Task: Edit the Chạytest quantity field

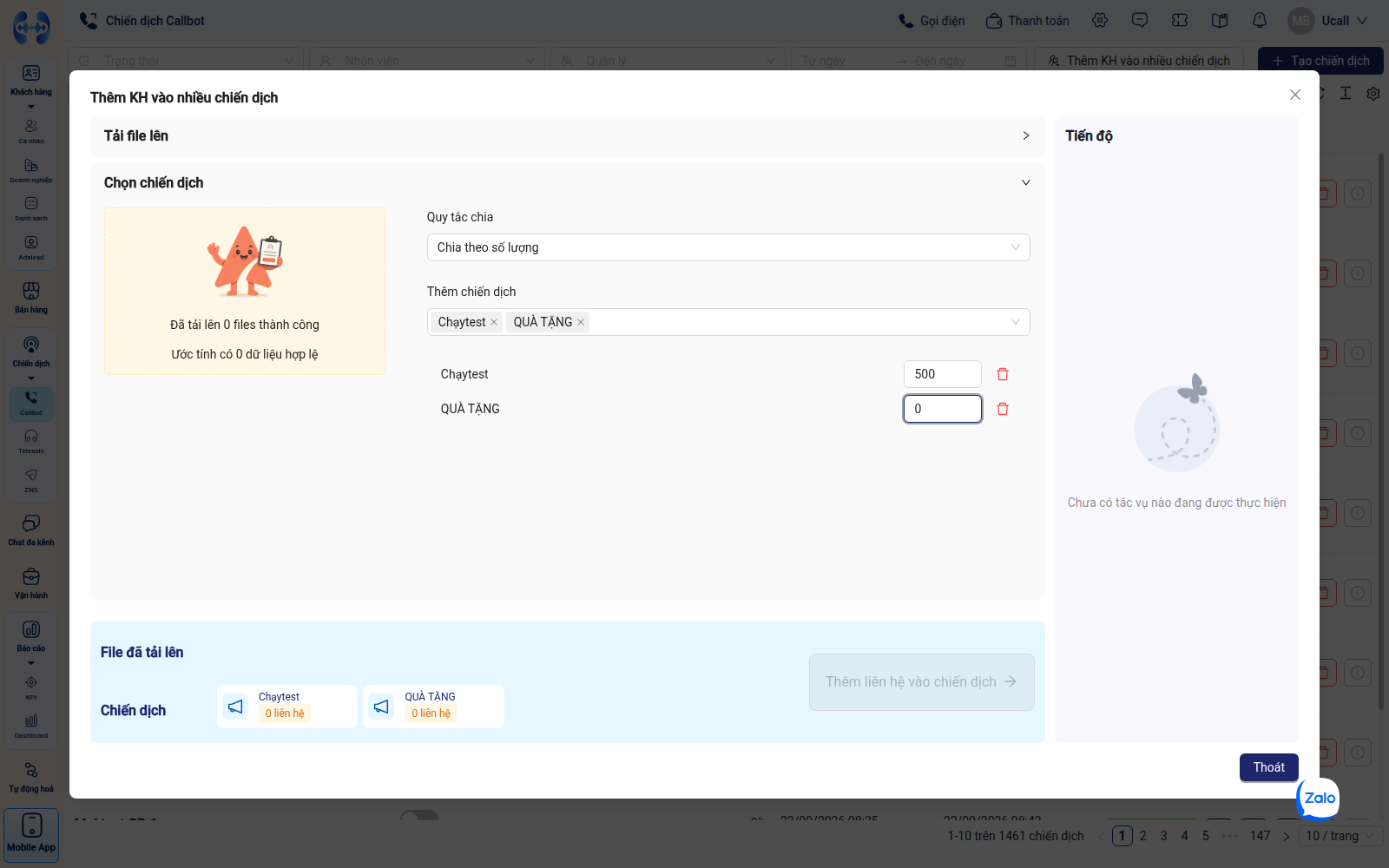Action: point(943,374)
